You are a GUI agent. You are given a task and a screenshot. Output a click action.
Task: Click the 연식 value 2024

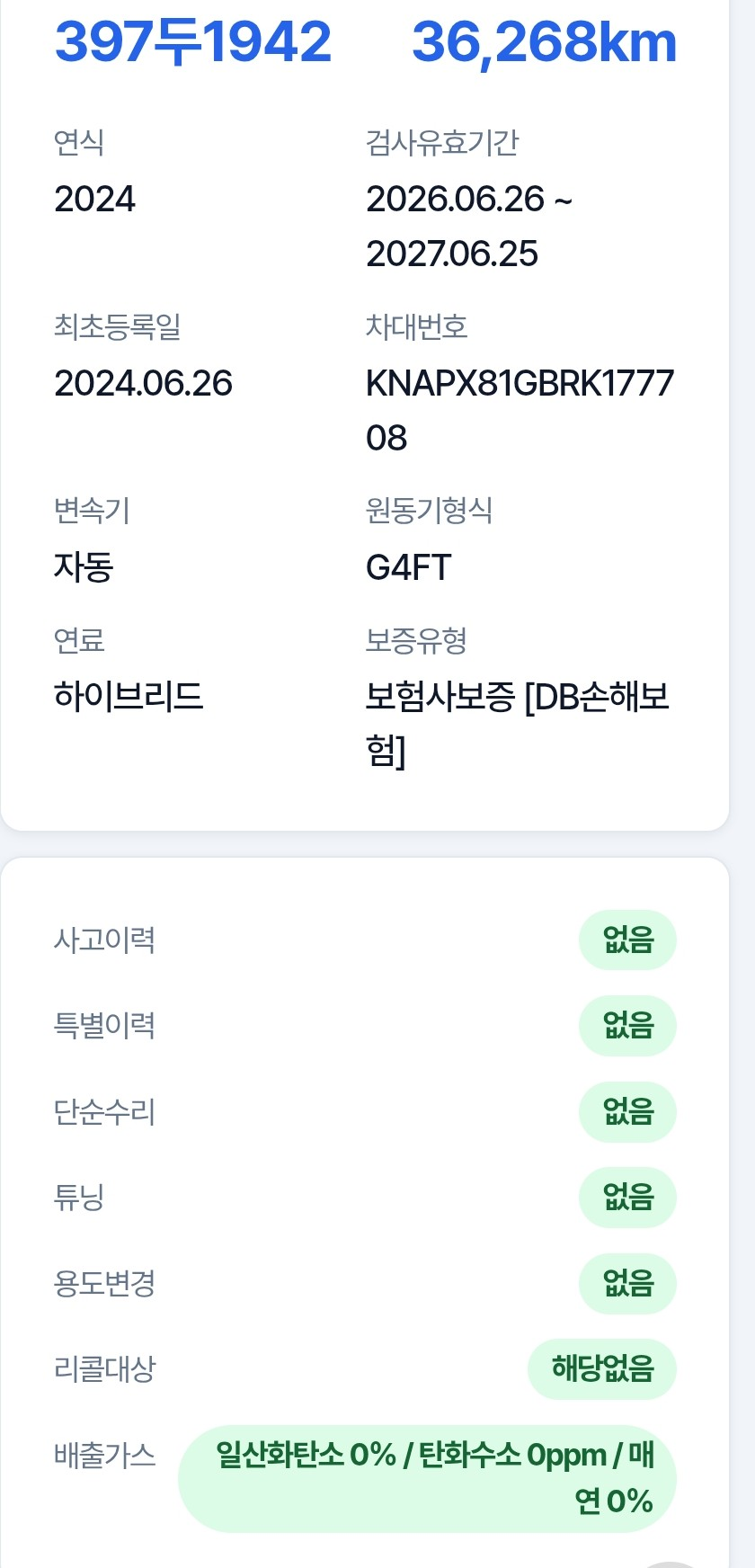click(94, 199)
